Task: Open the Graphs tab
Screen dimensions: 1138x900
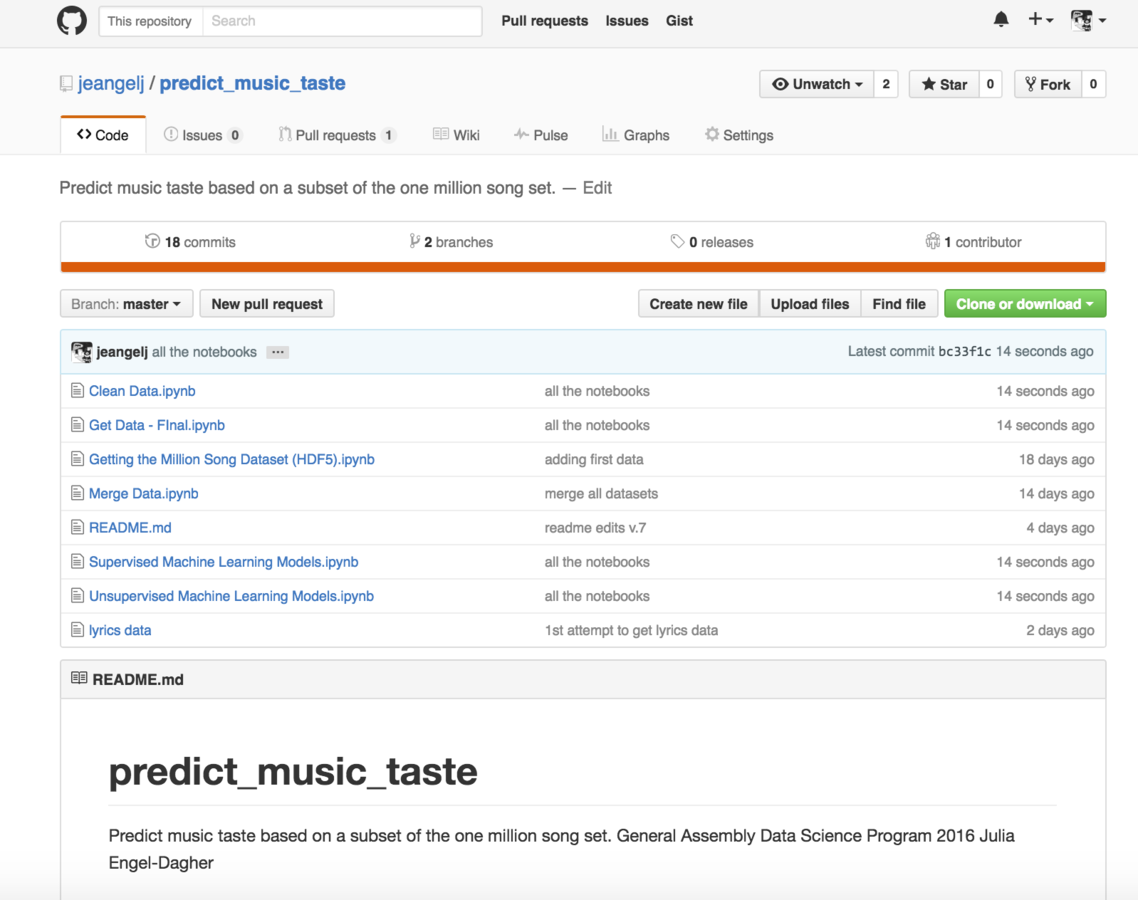Action: (x=636, y=135)
